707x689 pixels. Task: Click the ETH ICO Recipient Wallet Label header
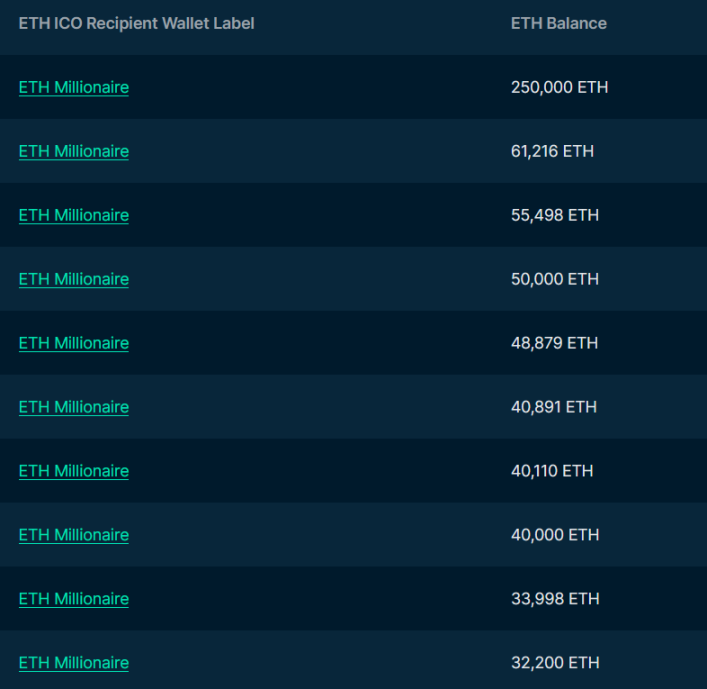[136, 23]
